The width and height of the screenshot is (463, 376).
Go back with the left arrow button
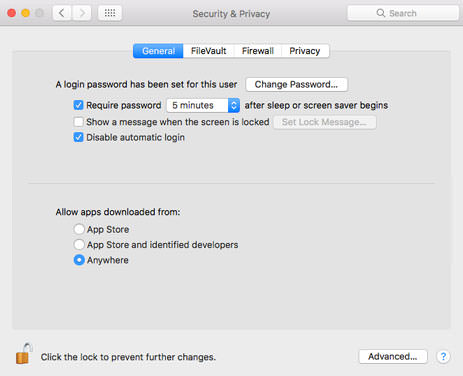pyautogui.click(x=62, y=13)
